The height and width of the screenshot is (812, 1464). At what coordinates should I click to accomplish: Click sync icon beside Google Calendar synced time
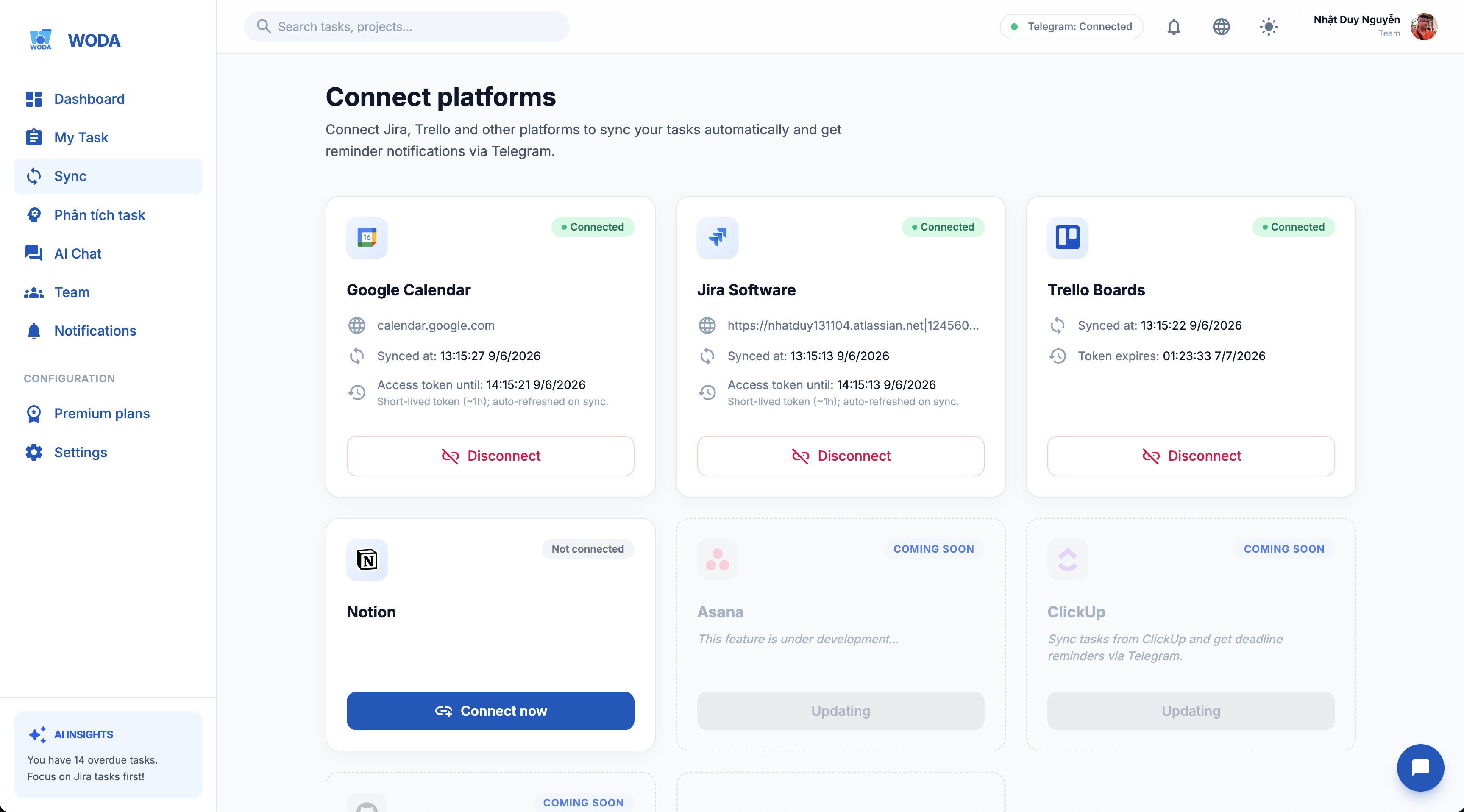point(356,356)
